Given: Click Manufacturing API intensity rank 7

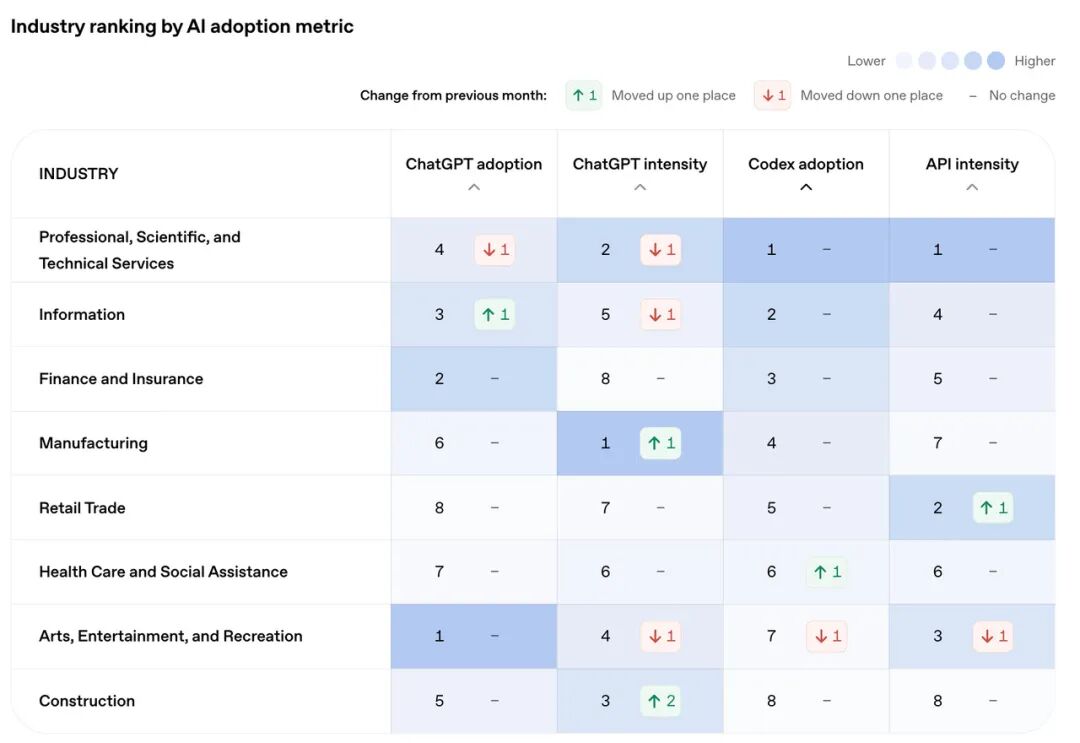Looking at the screenshot, I should point(937,443).
